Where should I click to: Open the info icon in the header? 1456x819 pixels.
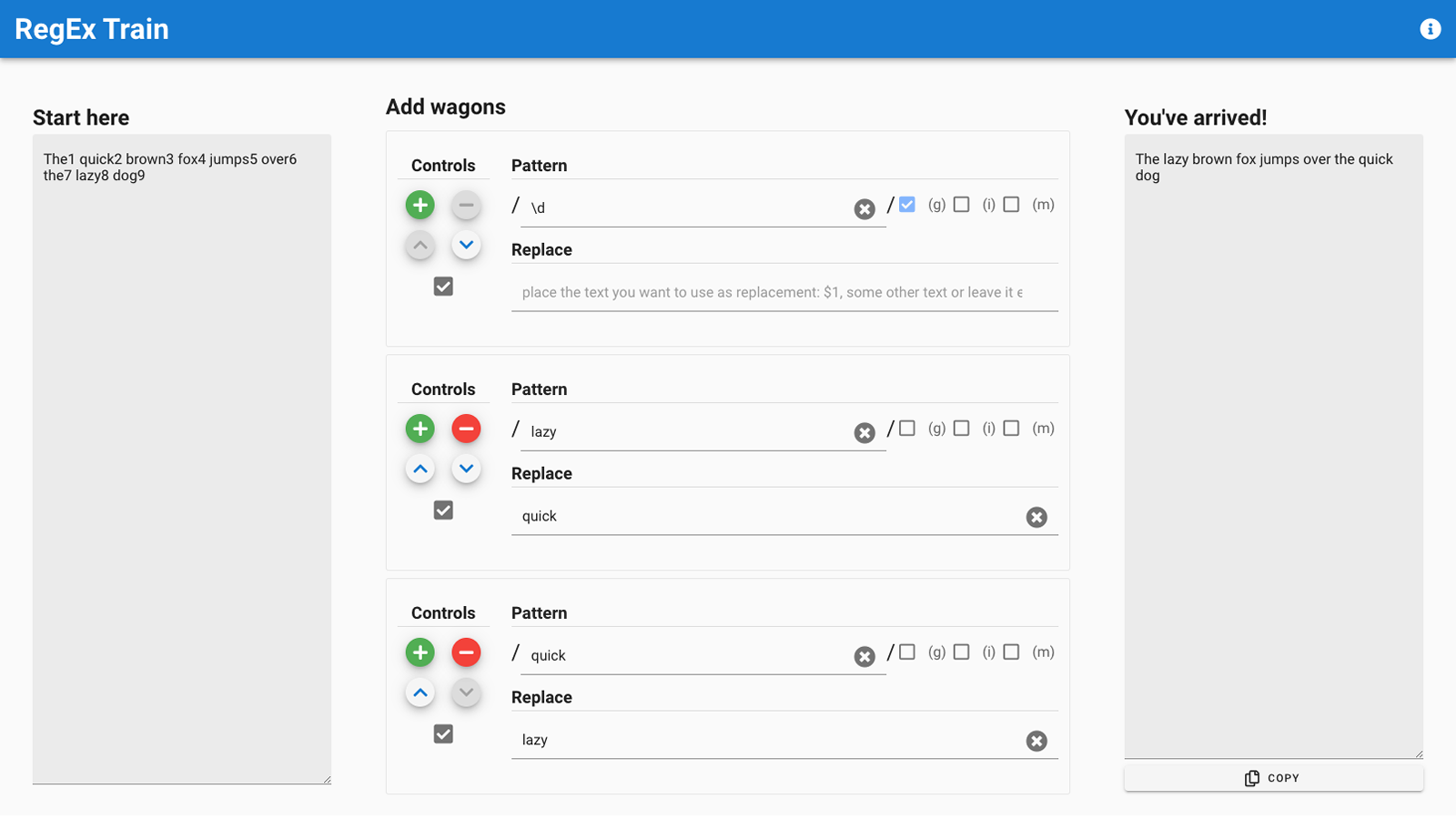pyautogui.click(x=1431, y=29)
